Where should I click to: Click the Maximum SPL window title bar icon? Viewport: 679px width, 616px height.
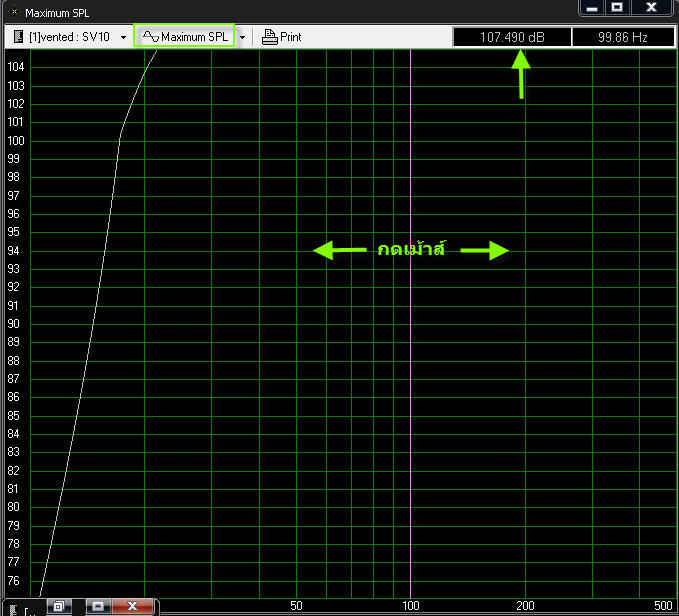[x=14, y=12]
